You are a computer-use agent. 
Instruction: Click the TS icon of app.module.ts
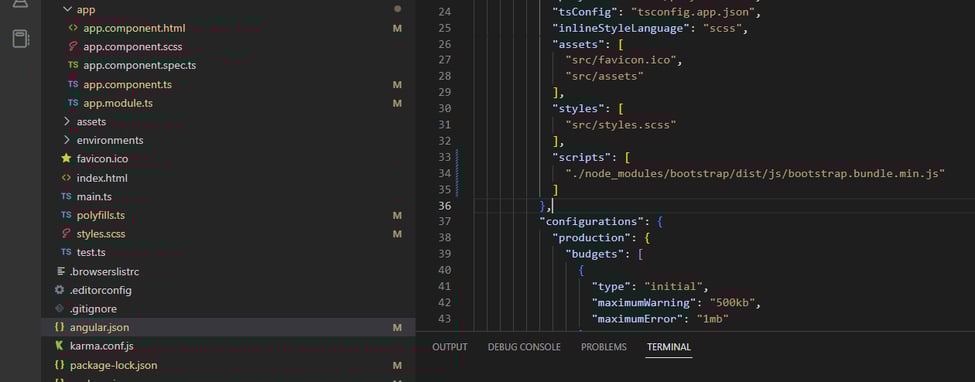click(73, 103)
